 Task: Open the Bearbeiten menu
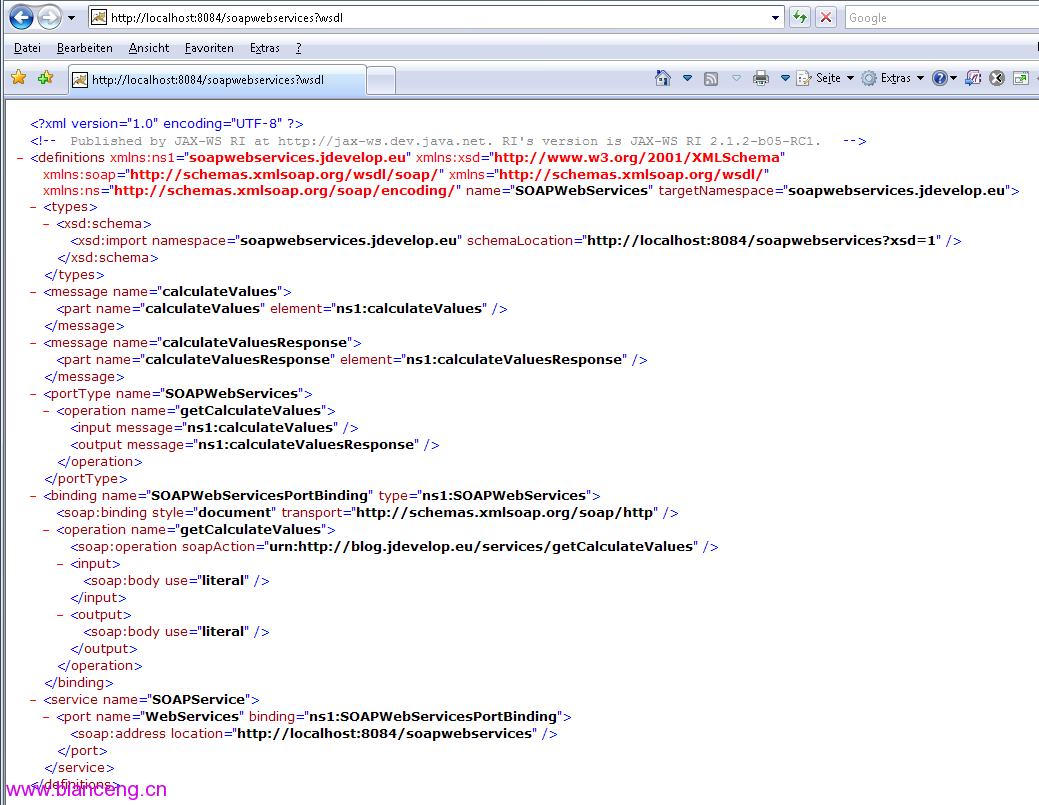point(85,48)
